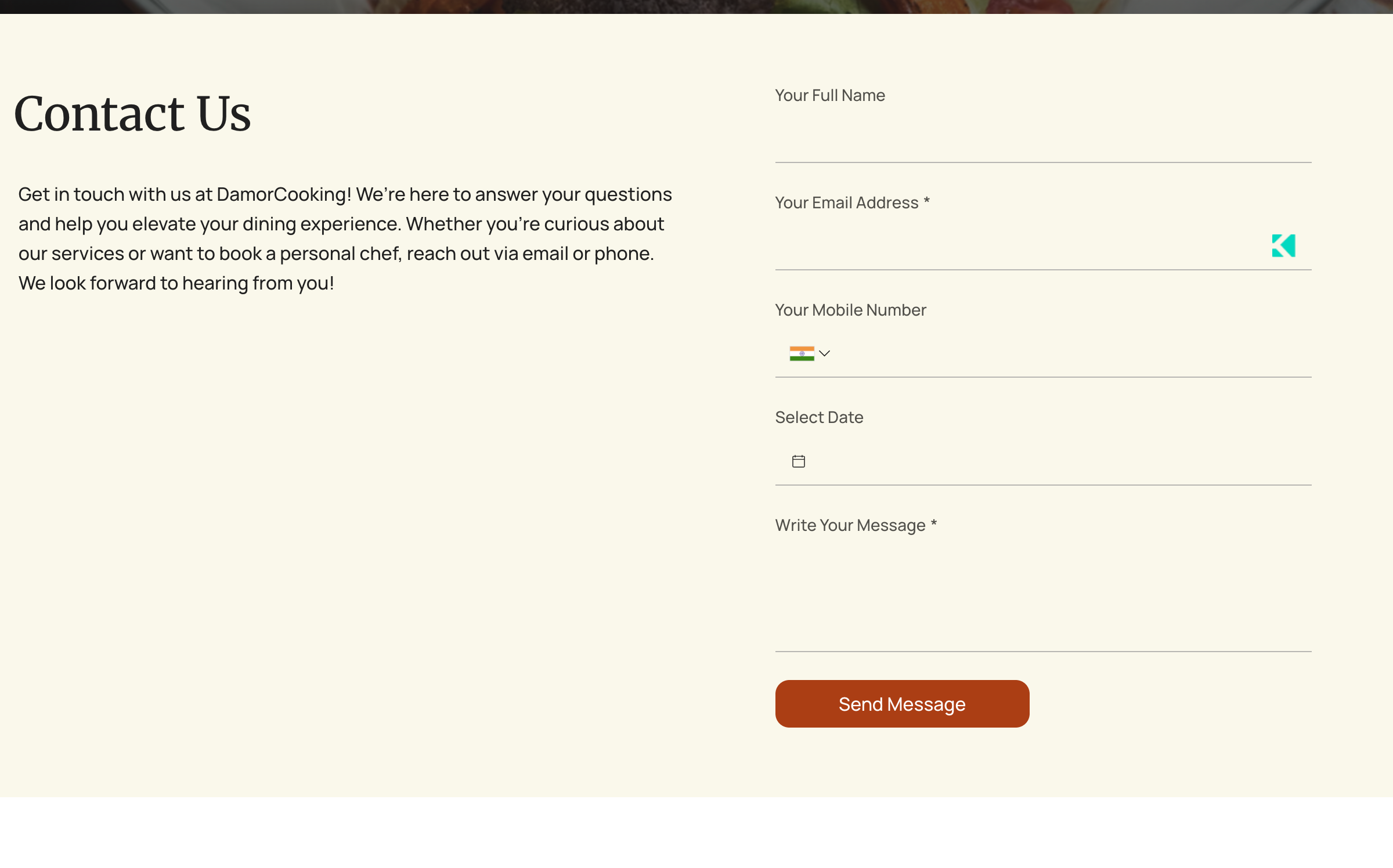Expand the country code chevron dropdown

(824, 353)
